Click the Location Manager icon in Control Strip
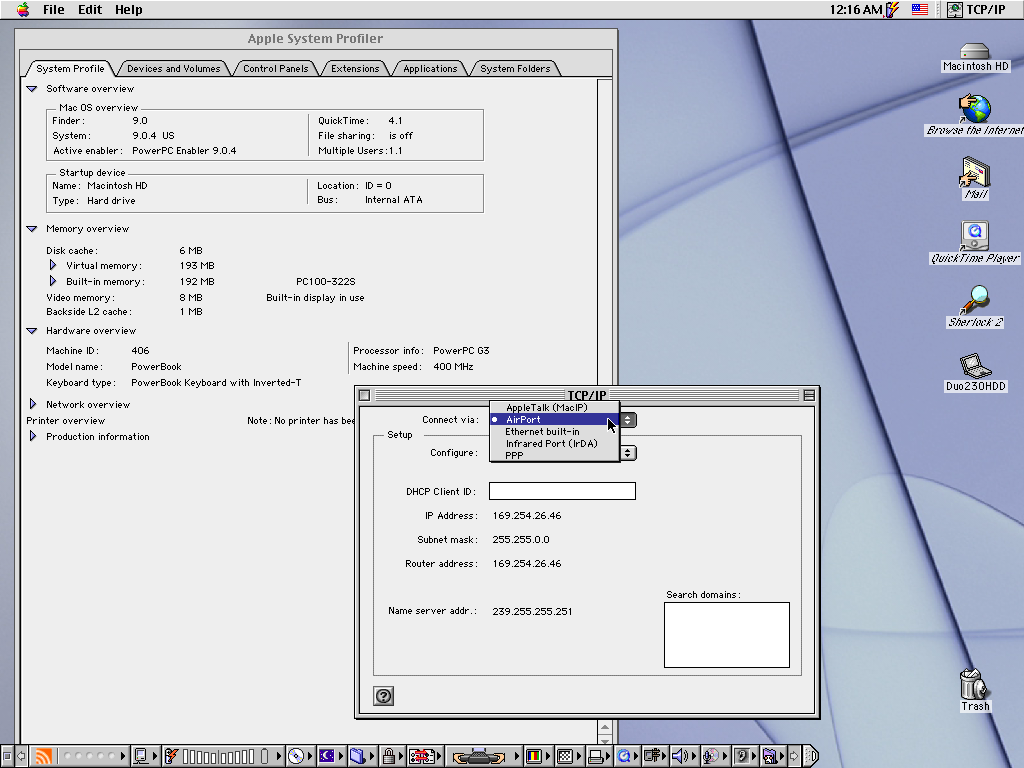Image resolution: width=1024 pixels, height=768 pixels. coord(422,756)
